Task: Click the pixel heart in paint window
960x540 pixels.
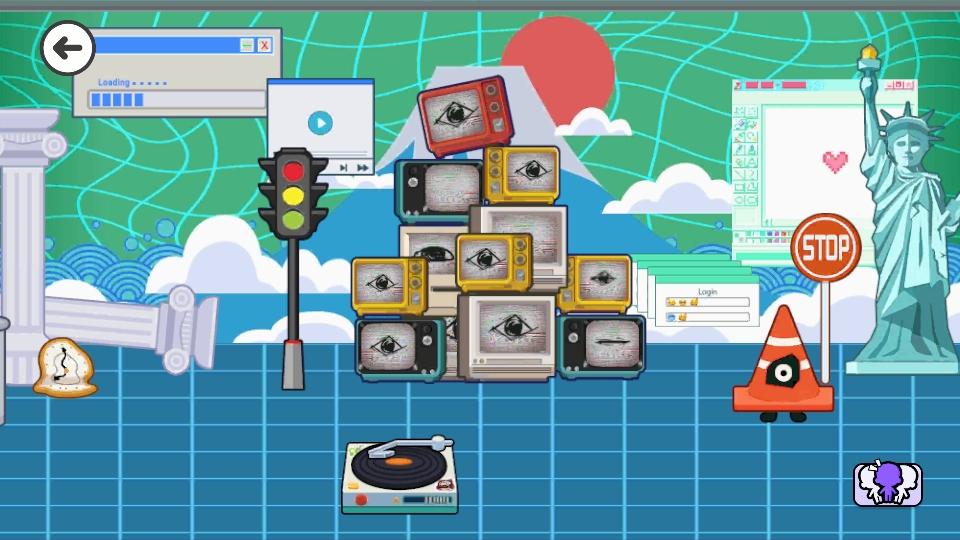Action: tap(835, 160)
